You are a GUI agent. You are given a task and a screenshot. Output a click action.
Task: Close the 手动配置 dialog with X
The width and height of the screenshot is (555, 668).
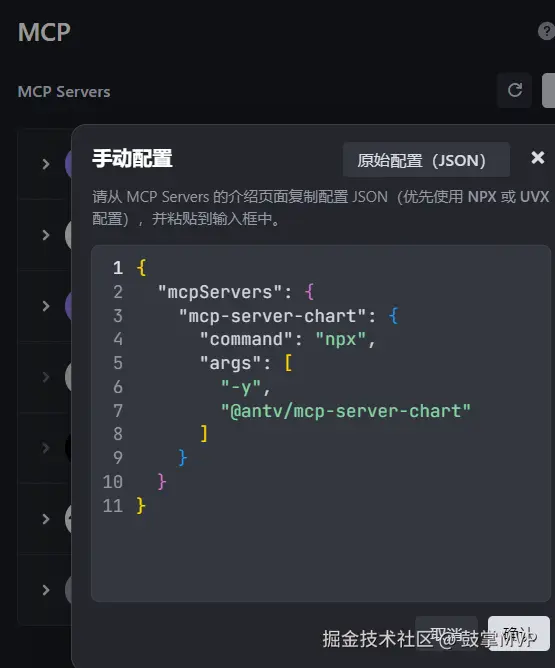(x=538, y=158)
